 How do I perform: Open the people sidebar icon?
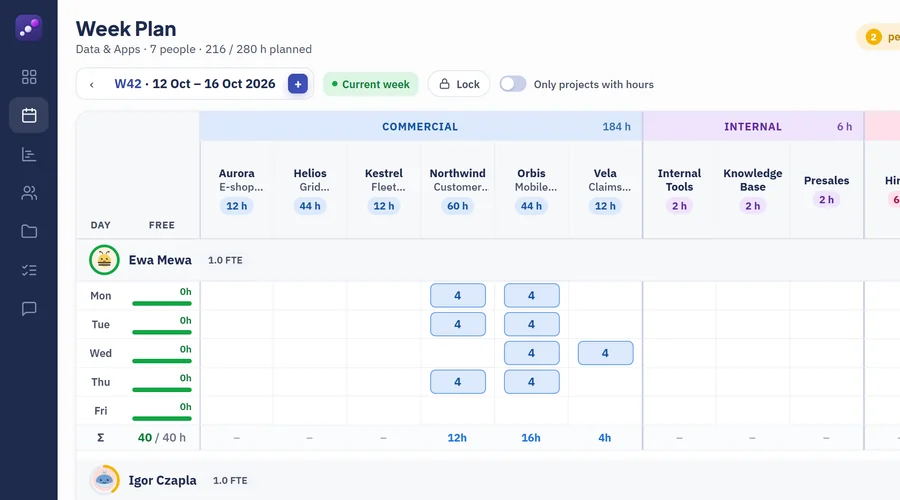click(x=29, y=193)
